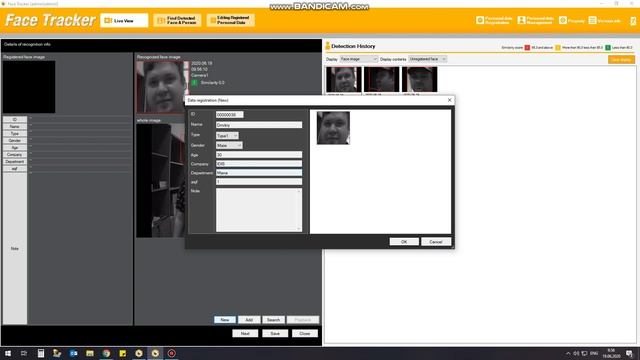
Task: Click green similarity score legend square
Action: point(608,48)
